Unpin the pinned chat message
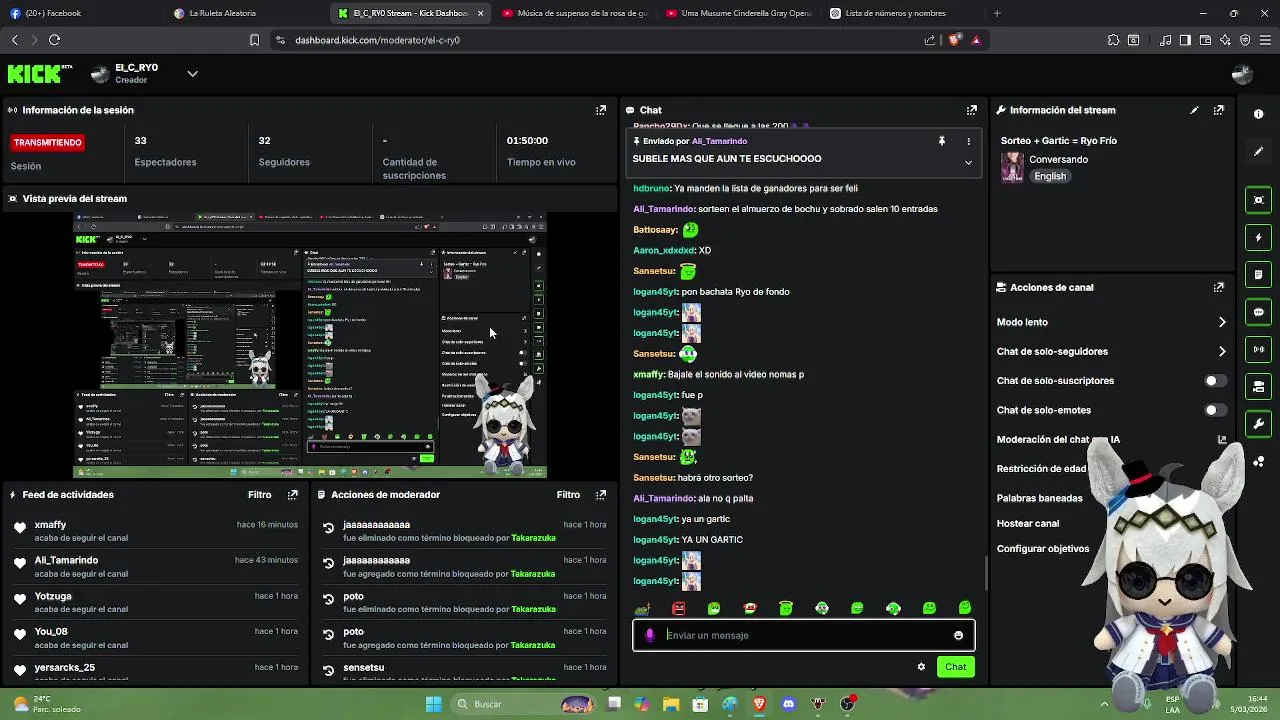This screenshot has height=720, width=1280. click(941, 142)
